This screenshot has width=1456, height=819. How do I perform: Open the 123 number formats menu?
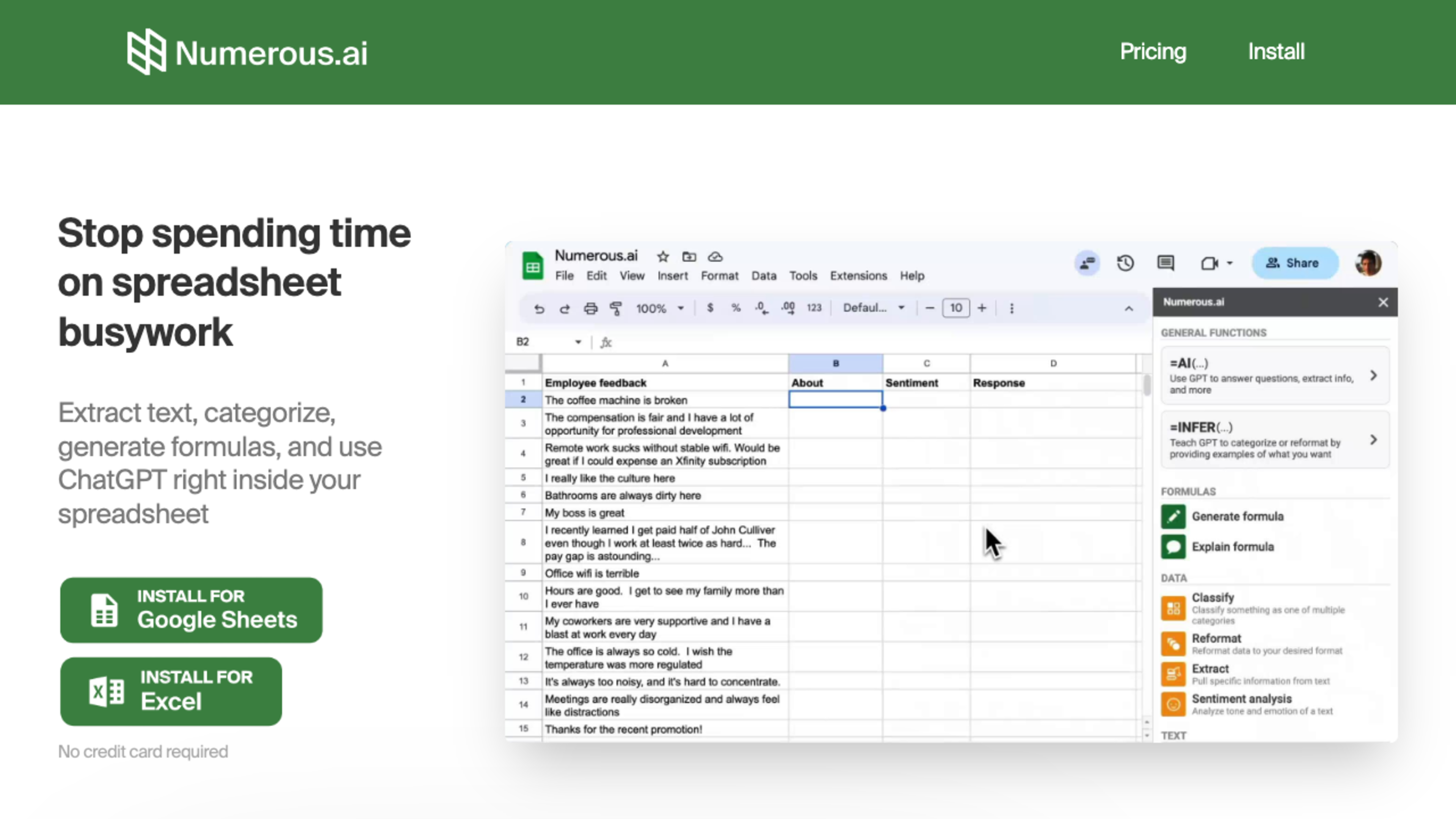(x=814, y=308)
